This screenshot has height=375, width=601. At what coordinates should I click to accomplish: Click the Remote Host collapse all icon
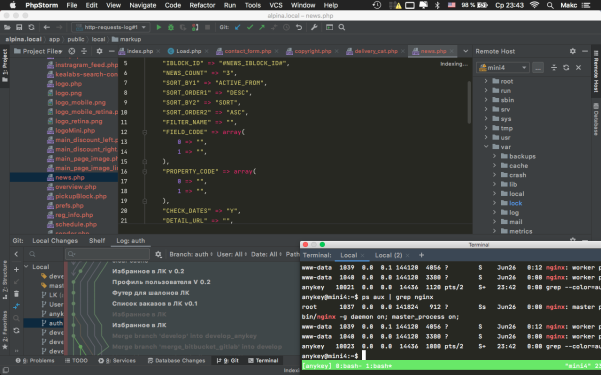click(x=554, y=67)
